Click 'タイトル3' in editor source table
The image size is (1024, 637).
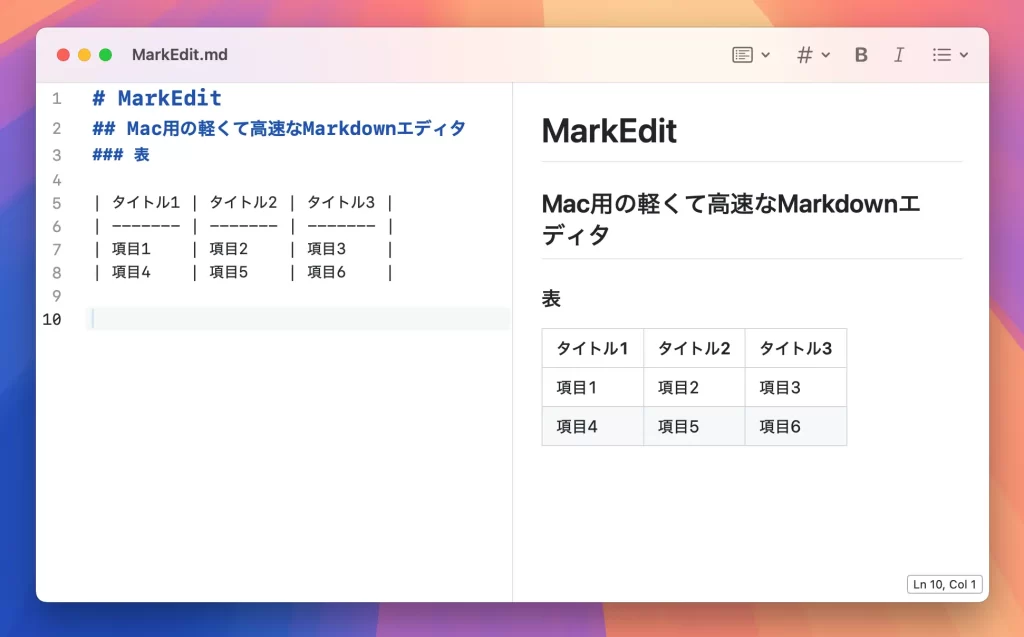pos(341,203)
